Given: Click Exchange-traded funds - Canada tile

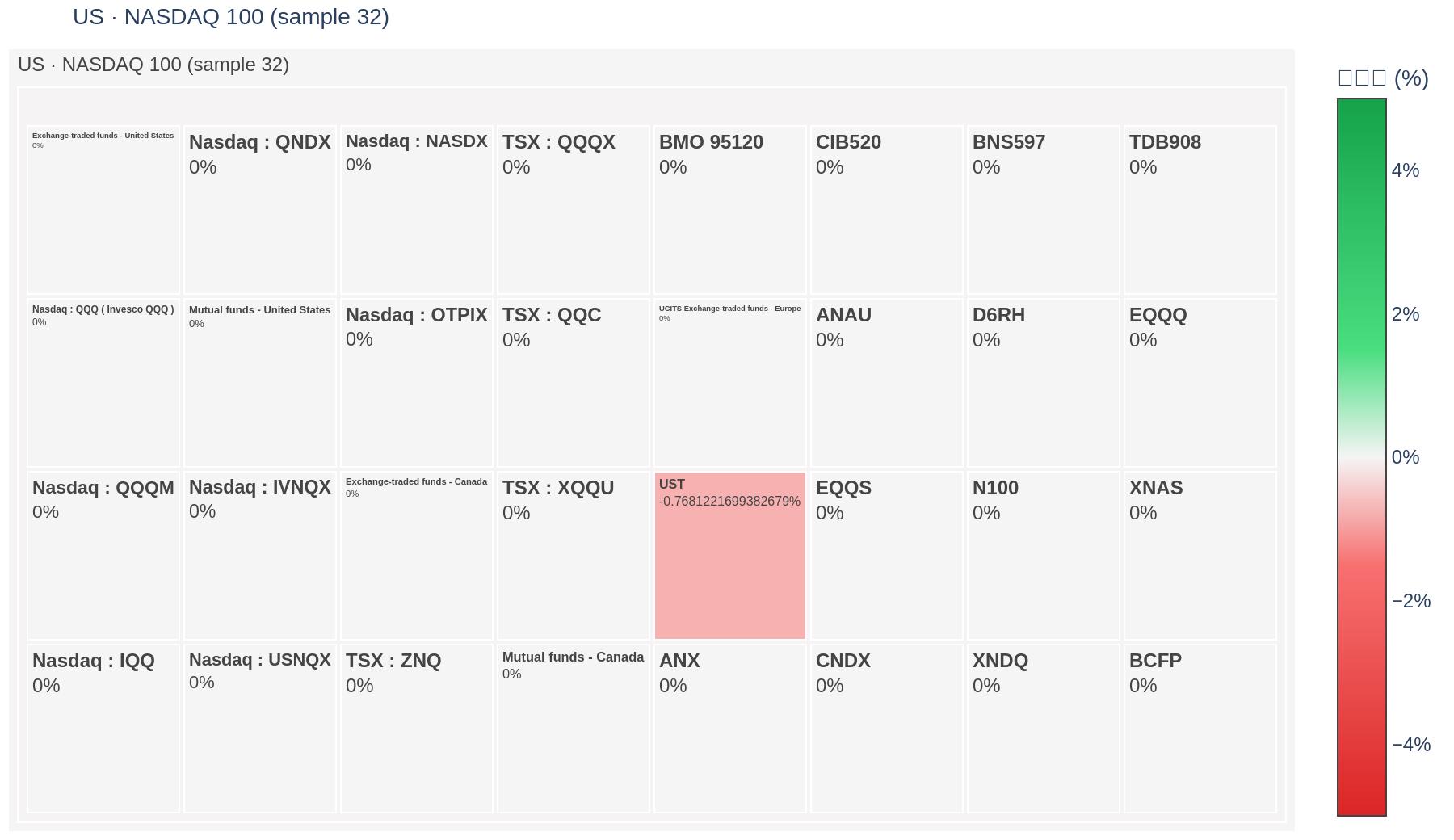Looking at the screenshot, I should pyautogui.click(x=417, y=556).
